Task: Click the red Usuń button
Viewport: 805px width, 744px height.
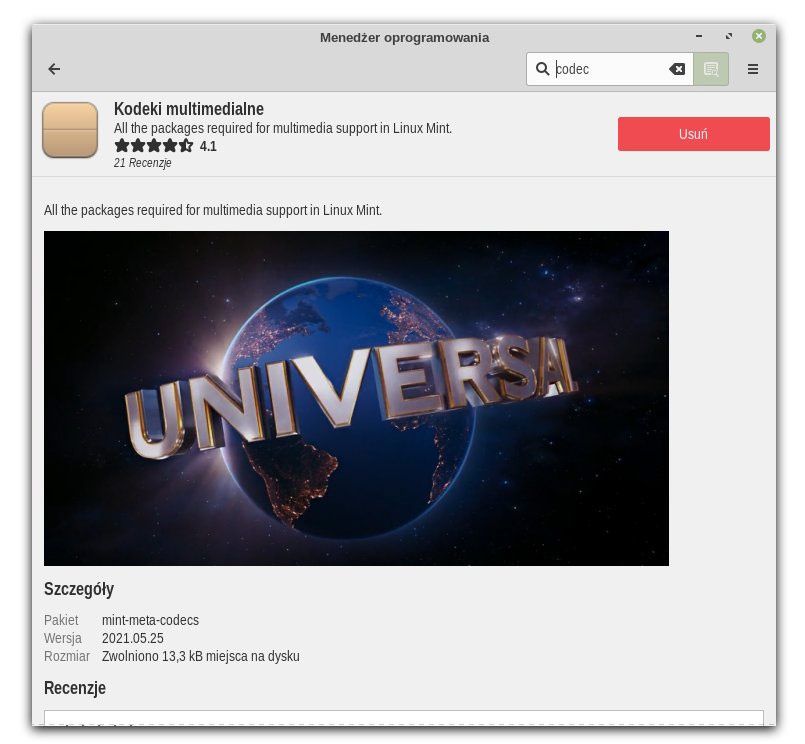Action: [694, 134]
